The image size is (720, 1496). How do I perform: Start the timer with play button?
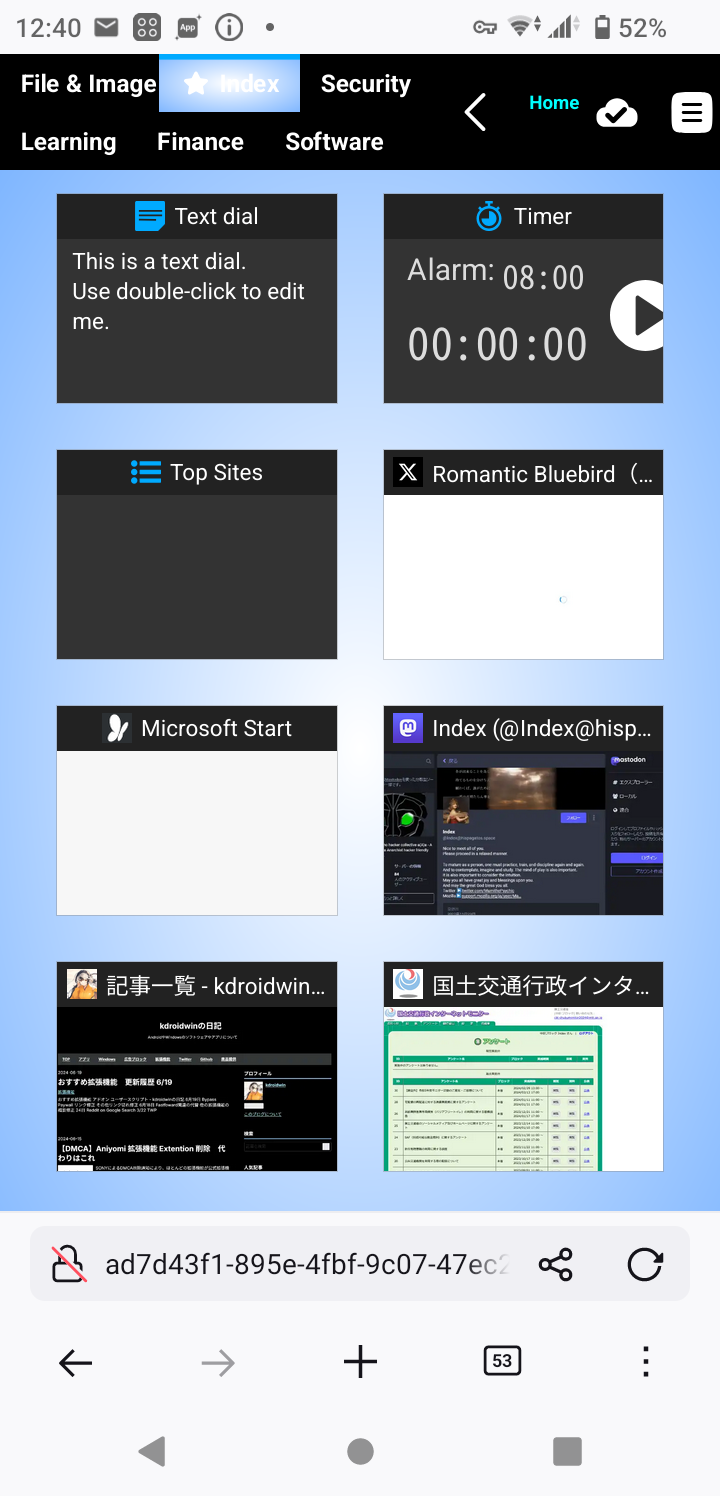tap(637, 315)
